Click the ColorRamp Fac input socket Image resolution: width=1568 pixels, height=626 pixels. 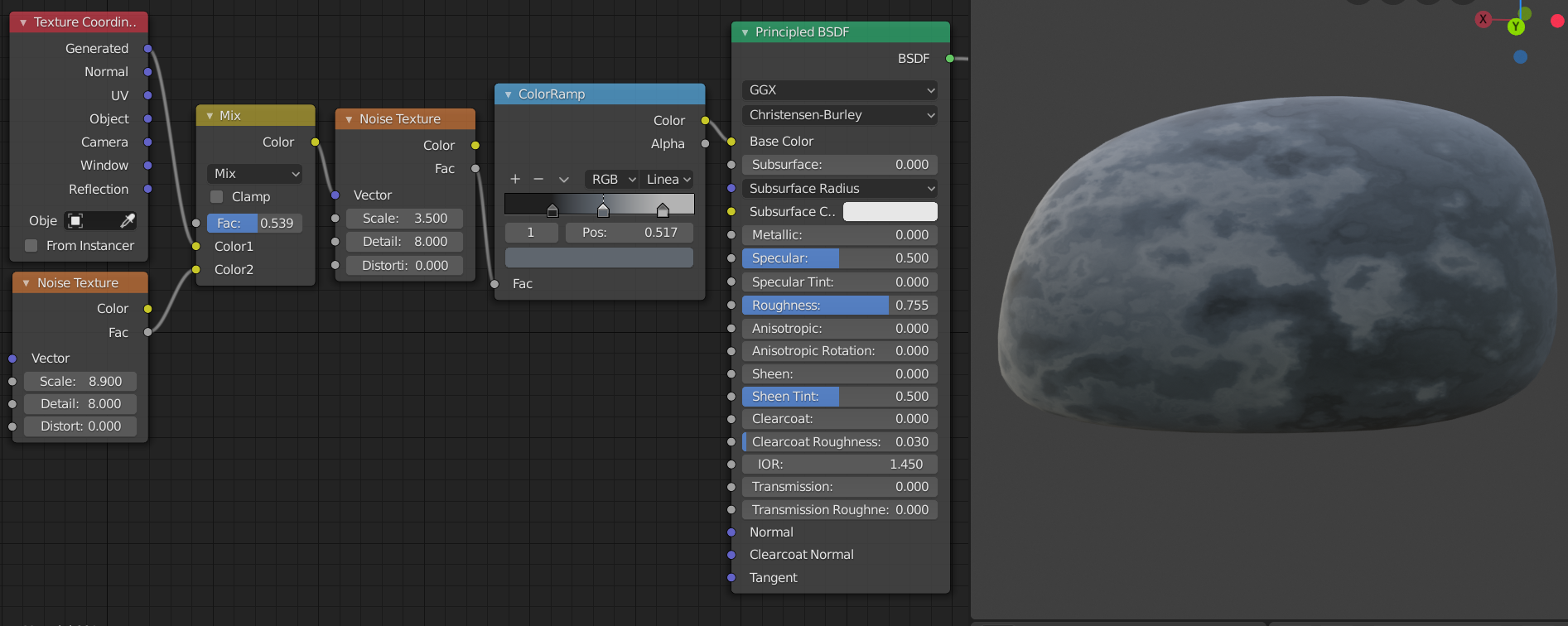click(495, 284)
